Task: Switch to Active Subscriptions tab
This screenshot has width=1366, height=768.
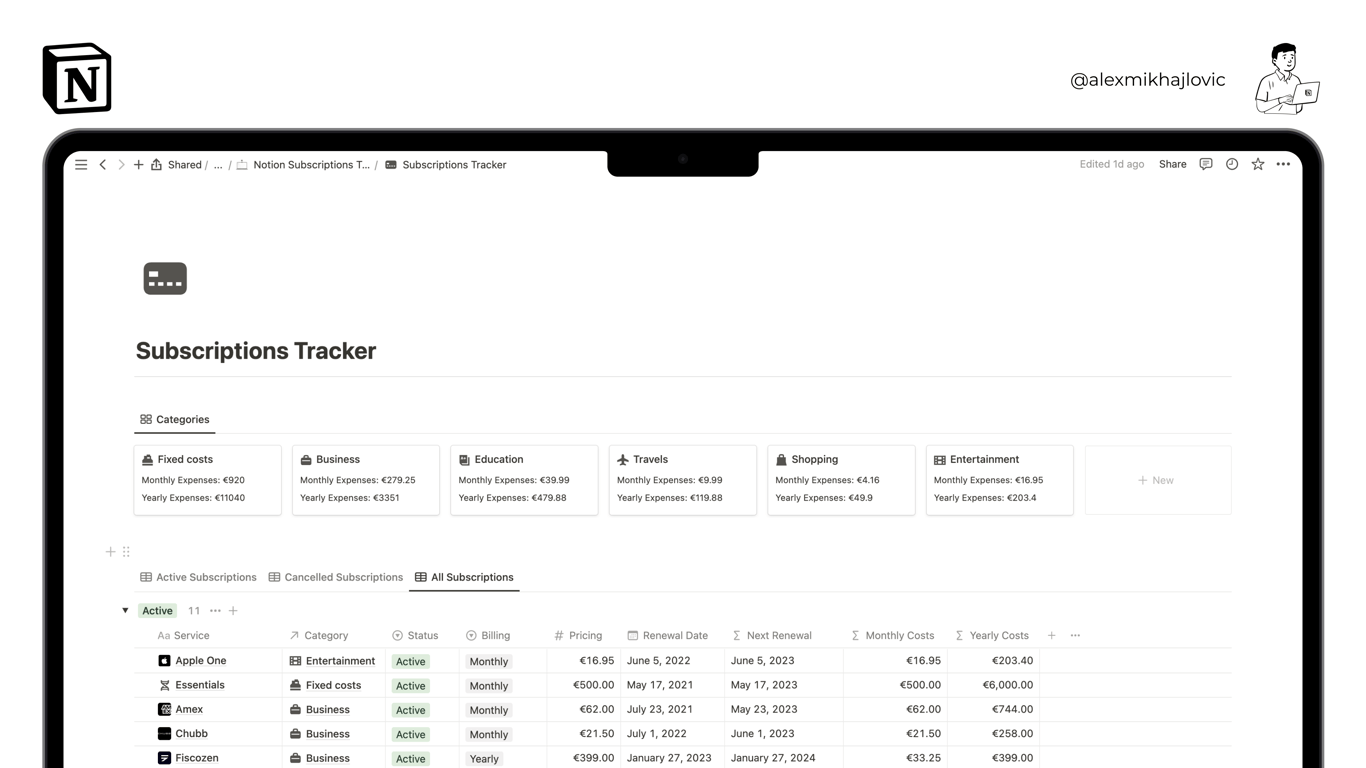Action: point(198,577)
